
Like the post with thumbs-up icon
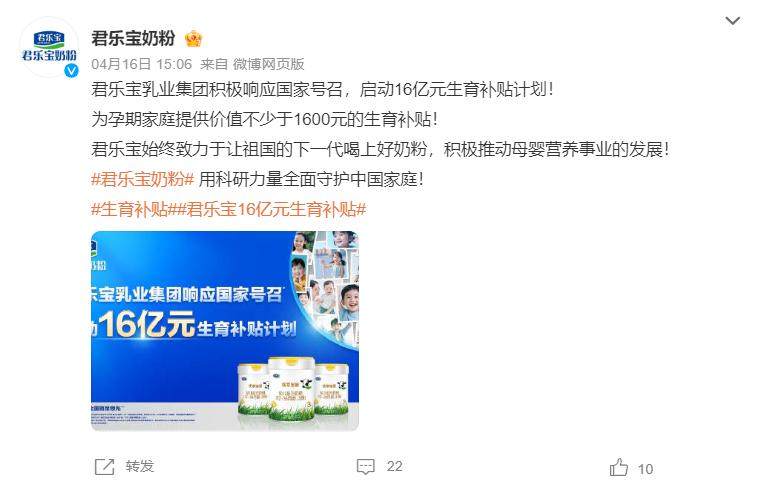[x=619, y=468]
